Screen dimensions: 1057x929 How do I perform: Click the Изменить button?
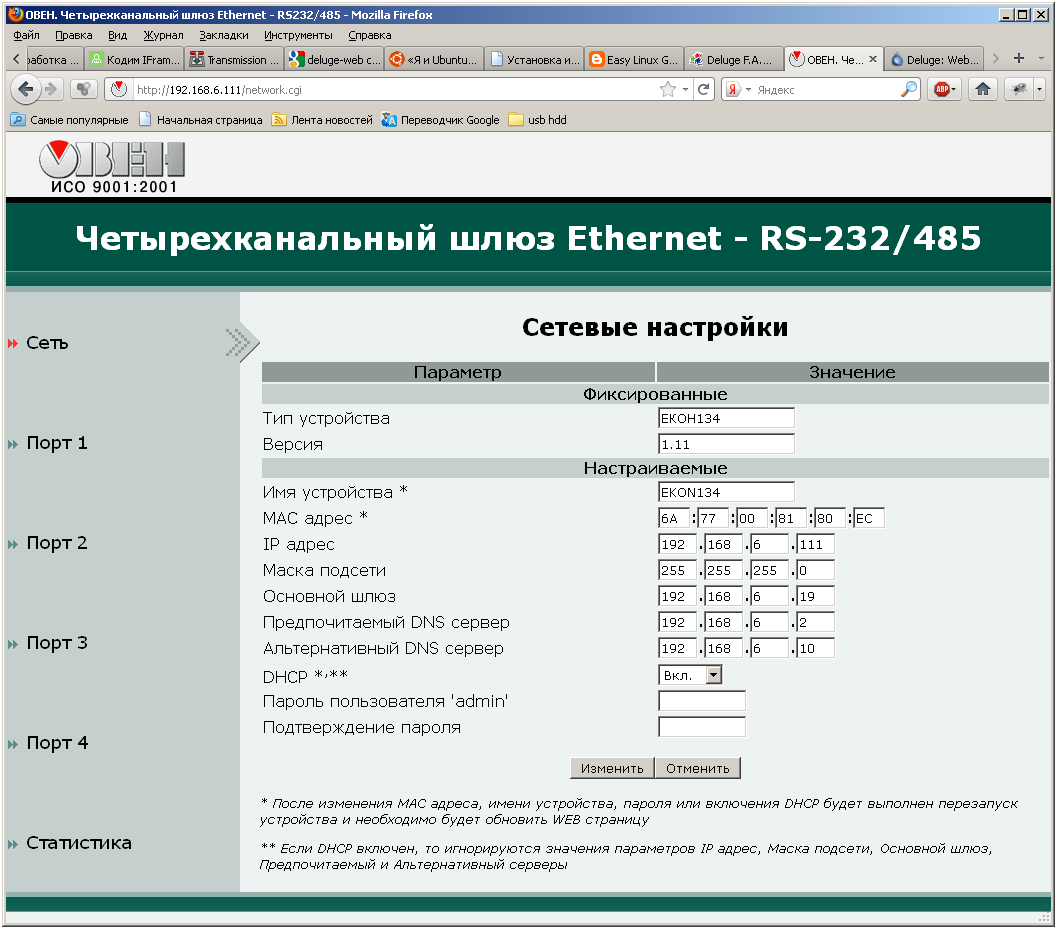(611, 768)
